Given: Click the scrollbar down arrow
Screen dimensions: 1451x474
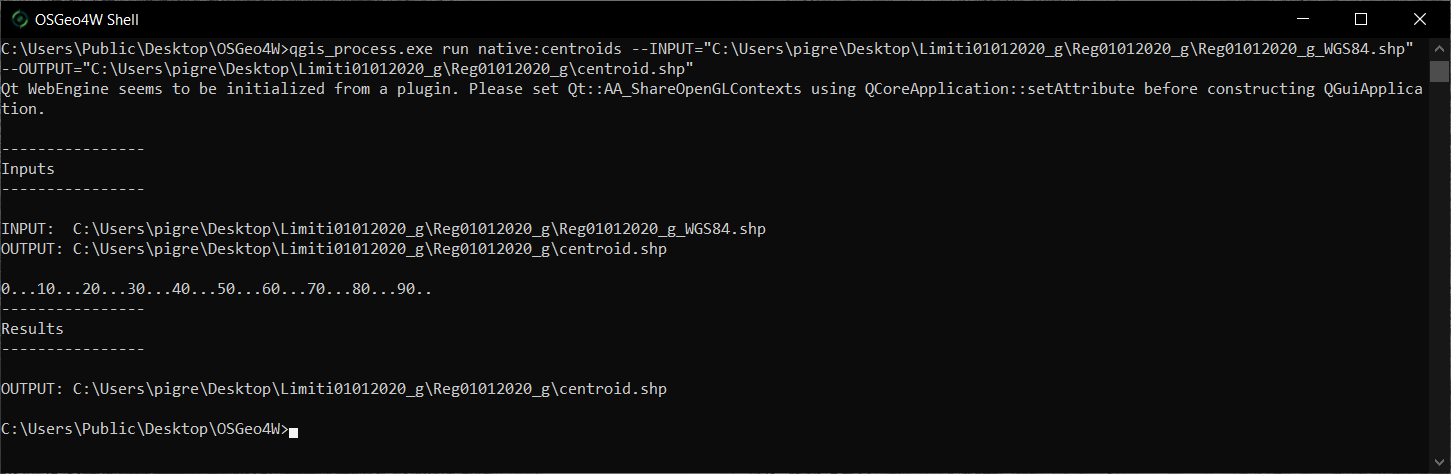Looking at the screenshot, I should pyautogui.click(x=1439, y=462).
